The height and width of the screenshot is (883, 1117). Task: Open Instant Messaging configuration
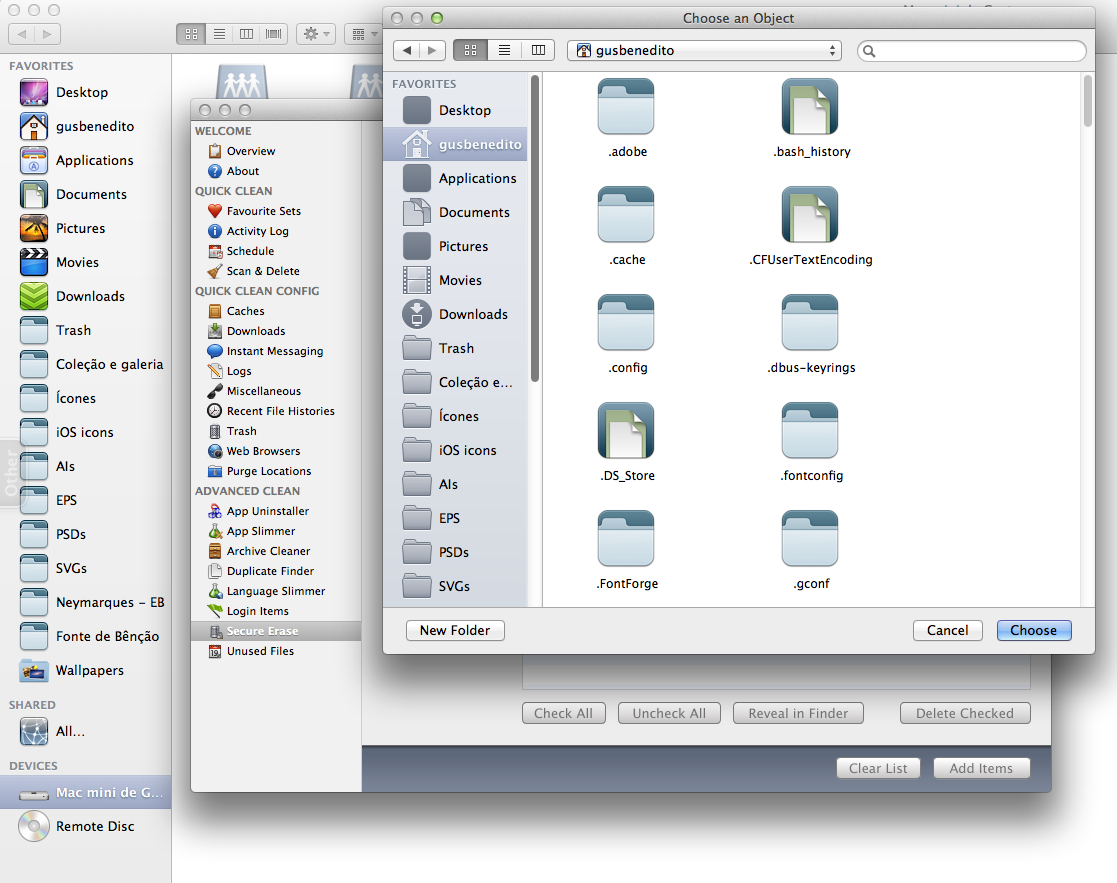point(265,351)
